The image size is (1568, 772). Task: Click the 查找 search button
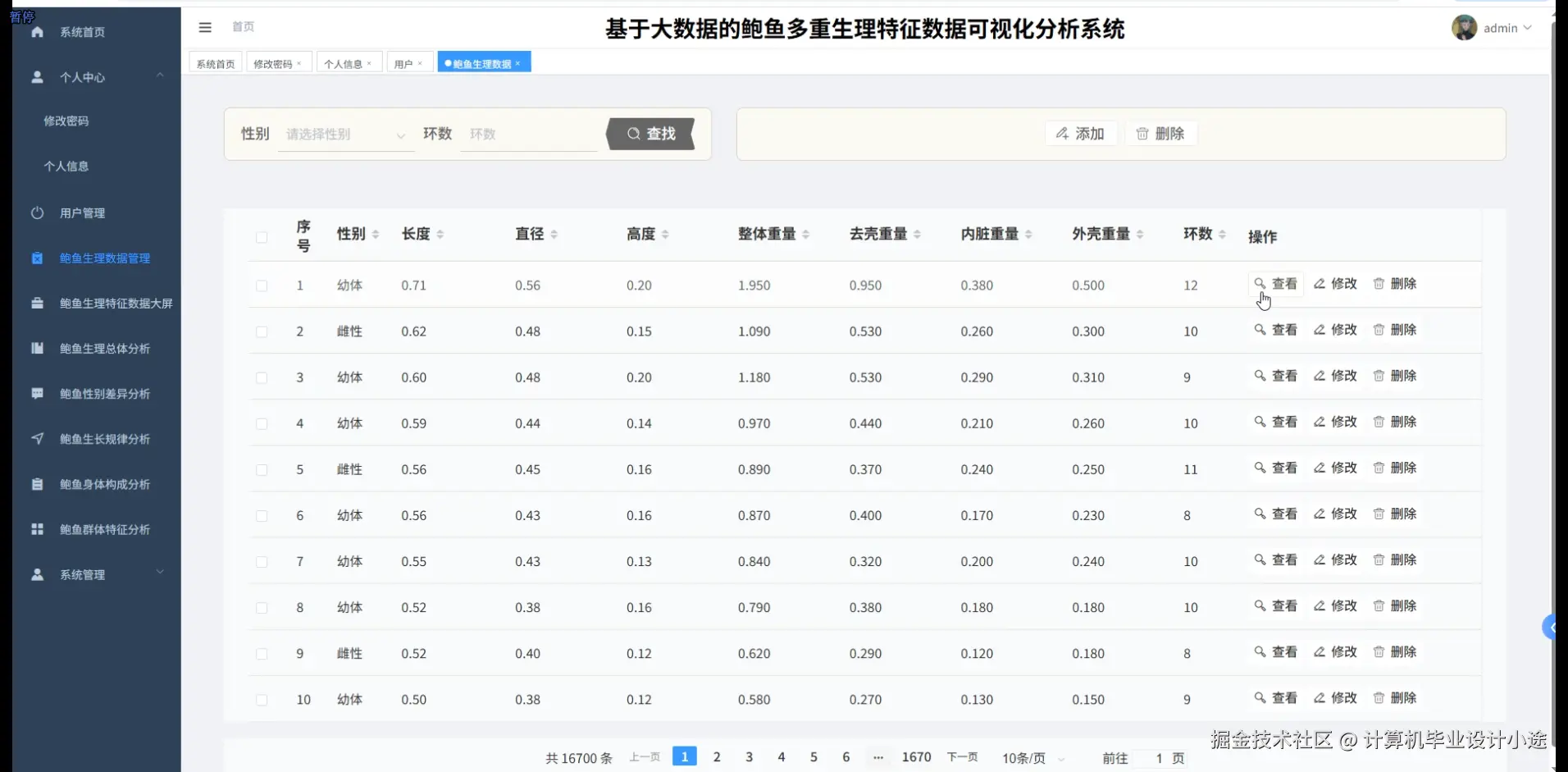tap(651, 134)
